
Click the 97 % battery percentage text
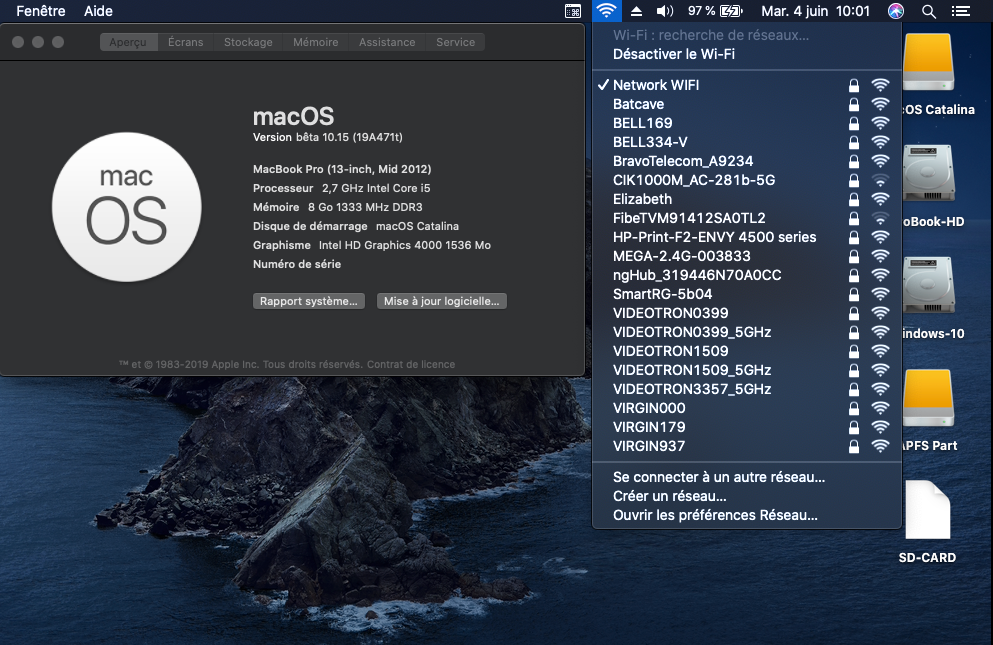tap(702, 11)
